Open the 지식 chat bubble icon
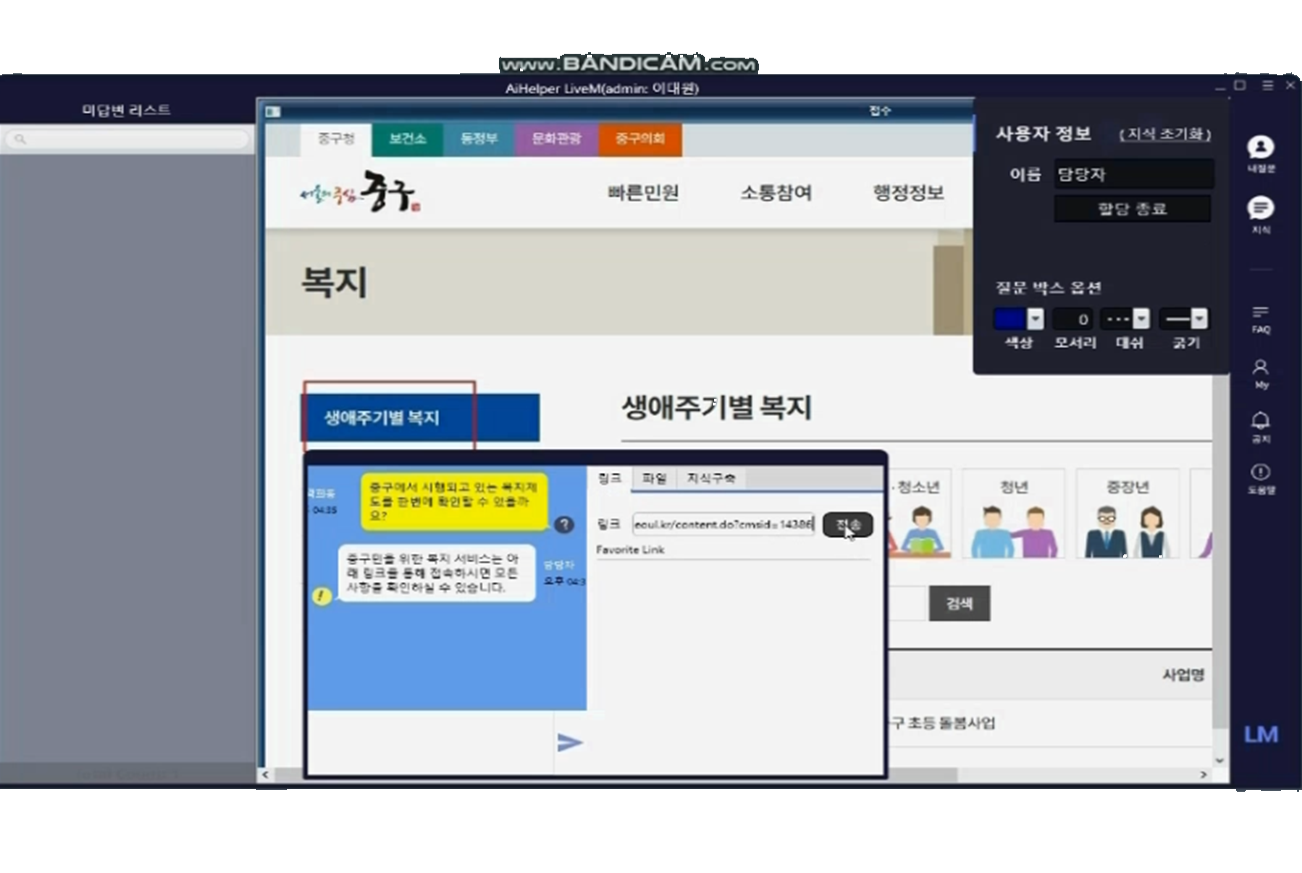This screenshot has width=1302, height=873. (1260, 208)
